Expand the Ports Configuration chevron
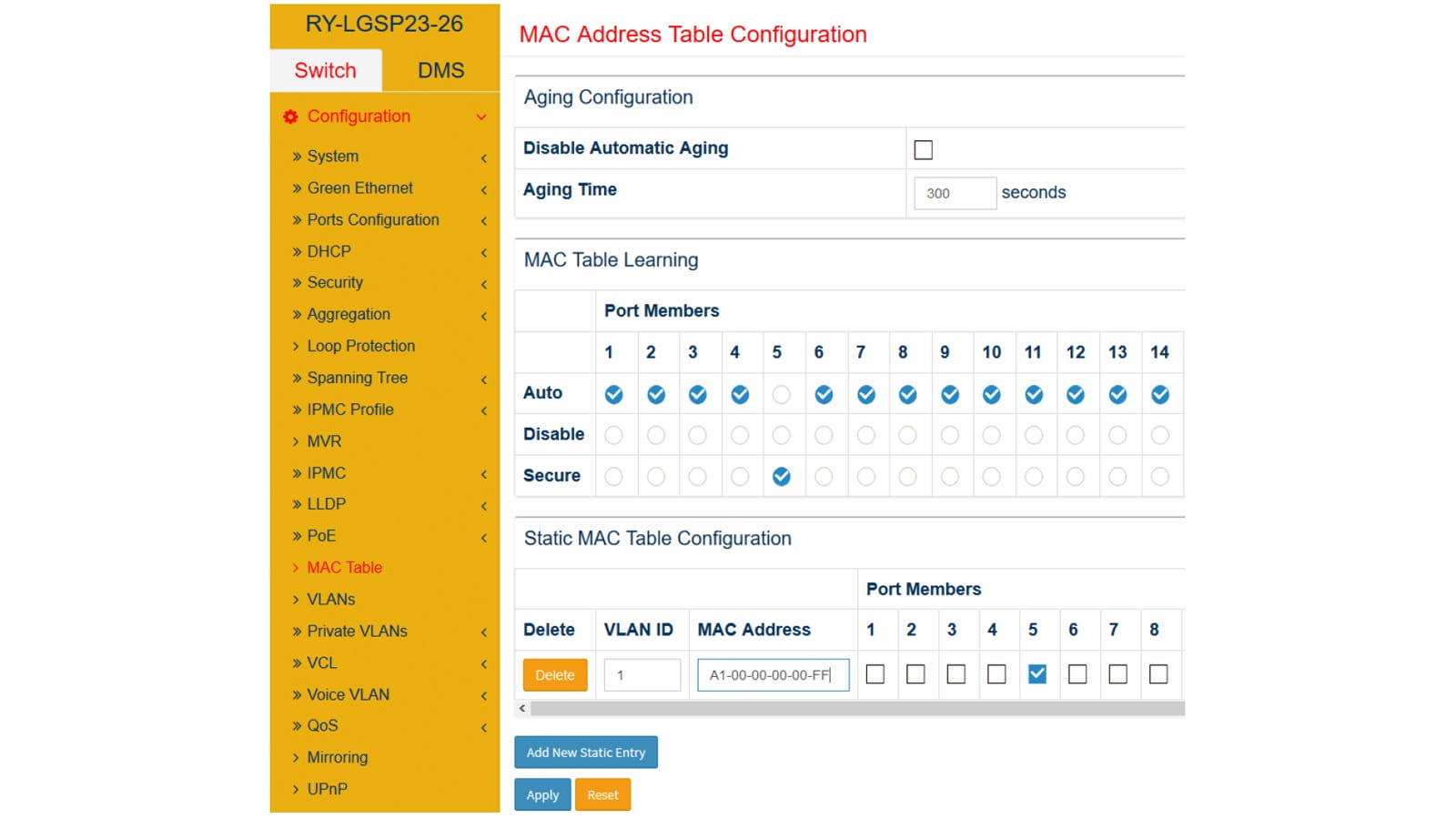The height and width of the screenshot is (819, 1456). [x=484, y=221]
